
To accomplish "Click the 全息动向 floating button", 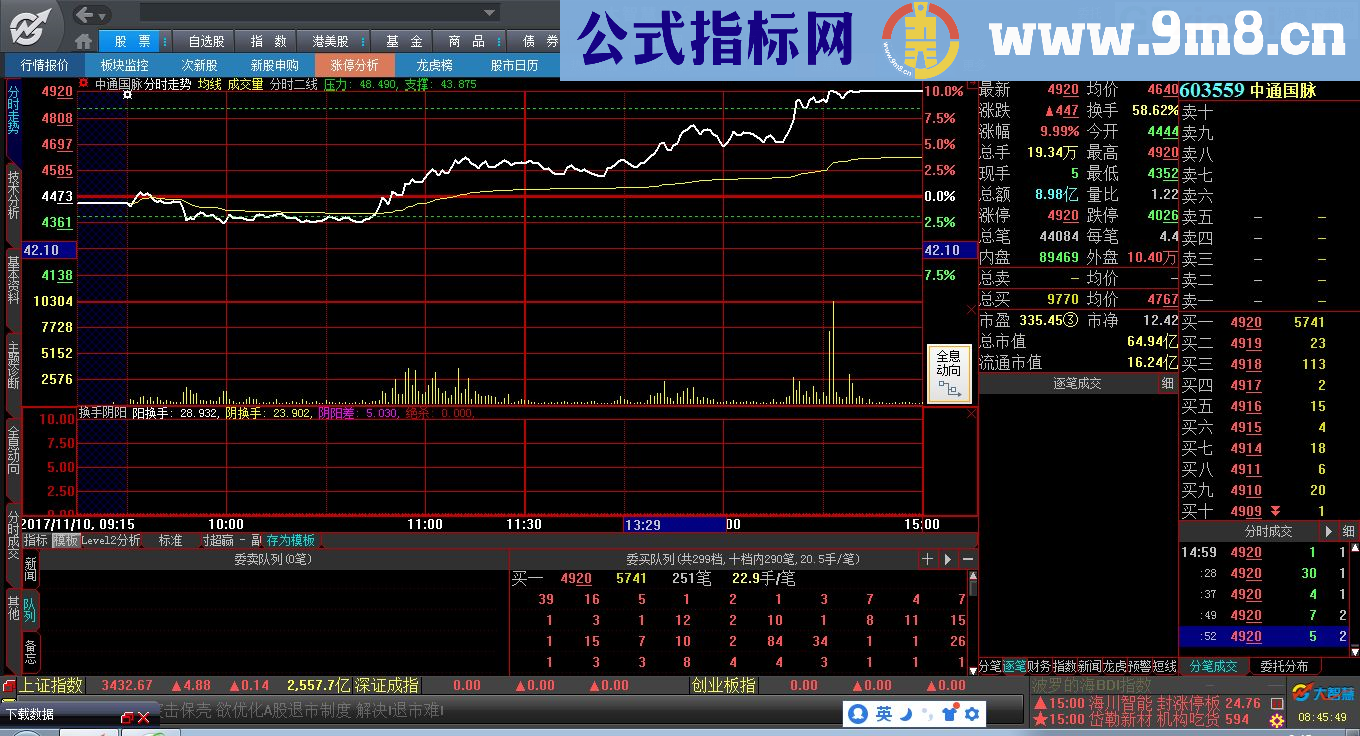I will pyautogui.click(x=949, y=374).
